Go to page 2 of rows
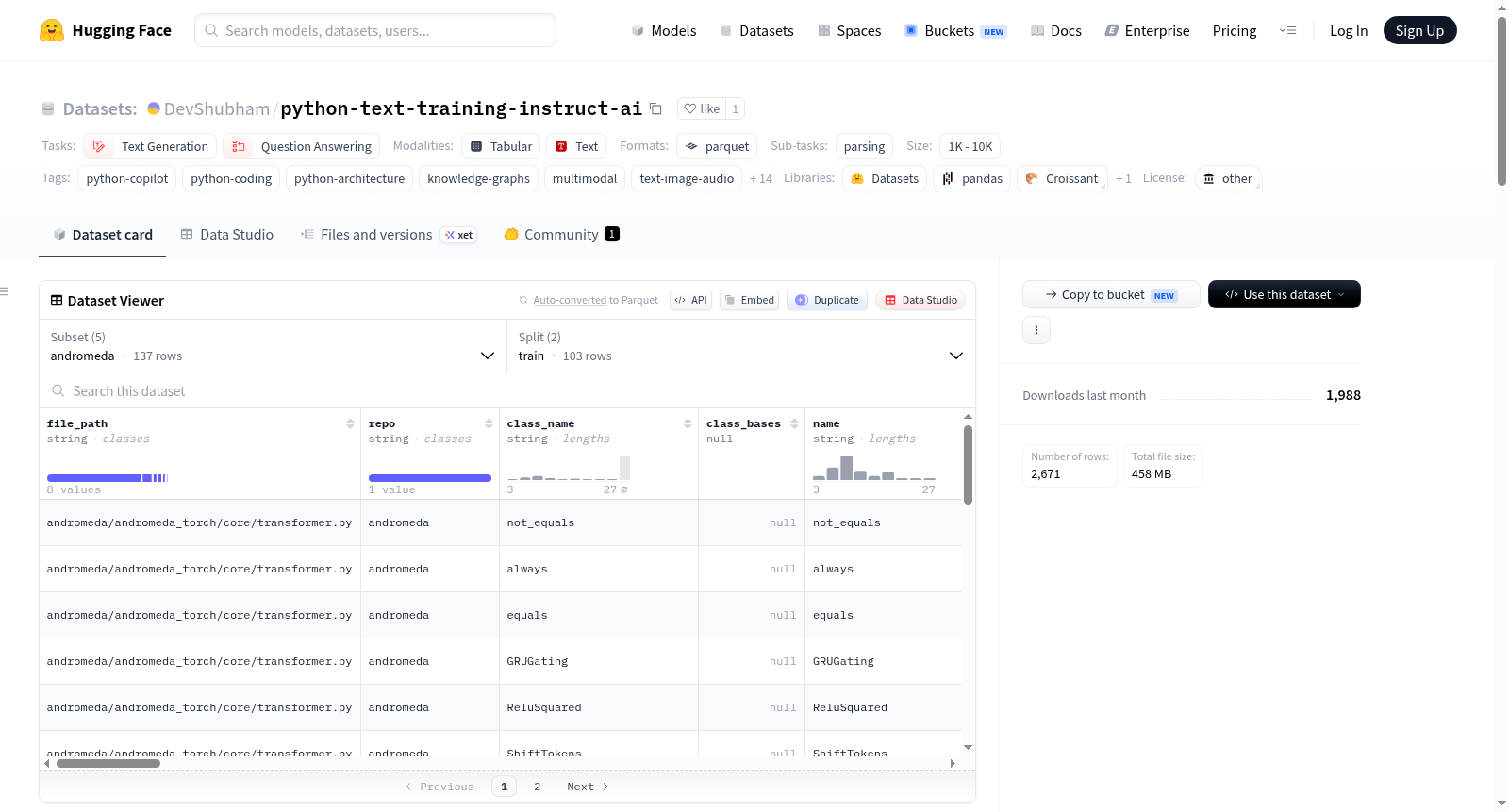Screen dimensions: 1509x812 [538, 787]
